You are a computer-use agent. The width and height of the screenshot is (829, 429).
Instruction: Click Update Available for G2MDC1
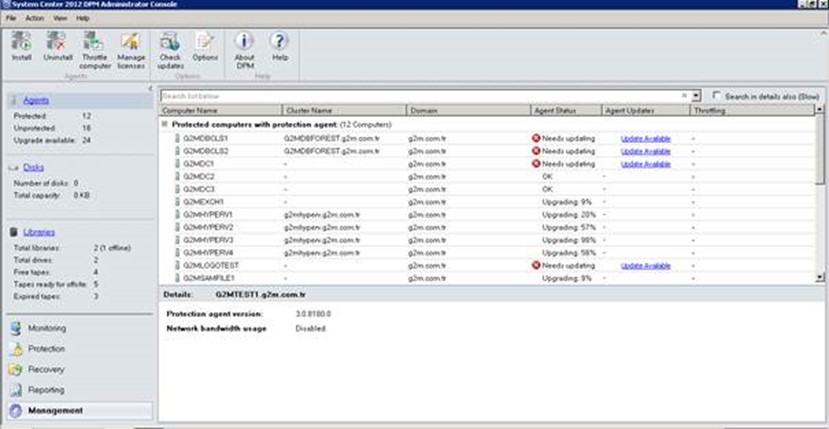coord(646,164)
